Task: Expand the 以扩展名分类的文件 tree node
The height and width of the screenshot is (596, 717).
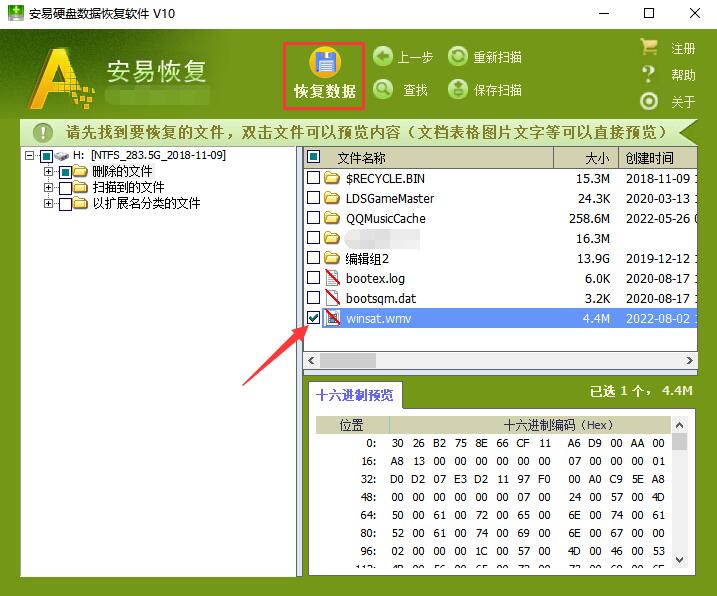Action: point(48,203)
